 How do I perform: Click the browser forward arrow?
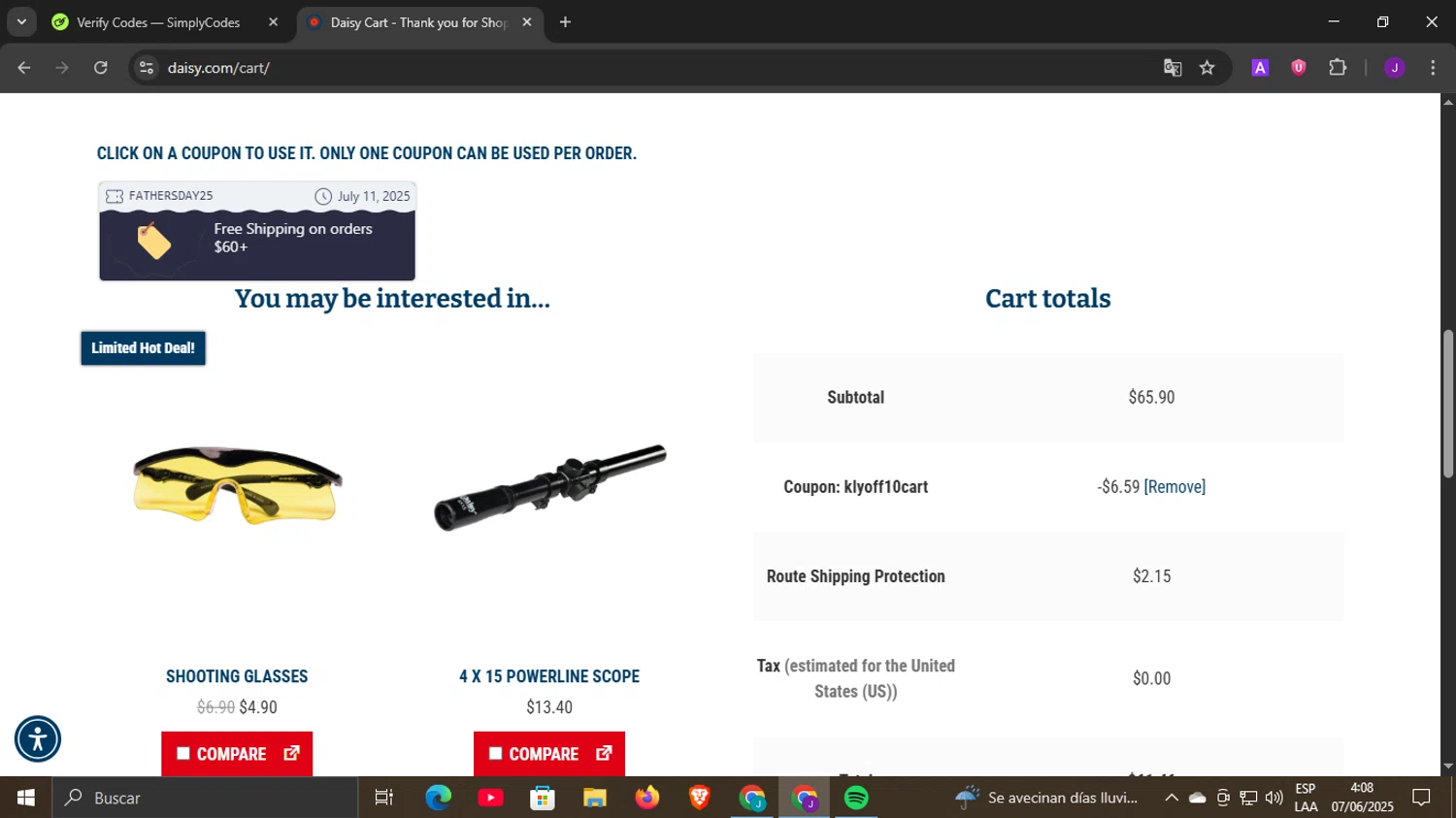click(x=62, y=67)
